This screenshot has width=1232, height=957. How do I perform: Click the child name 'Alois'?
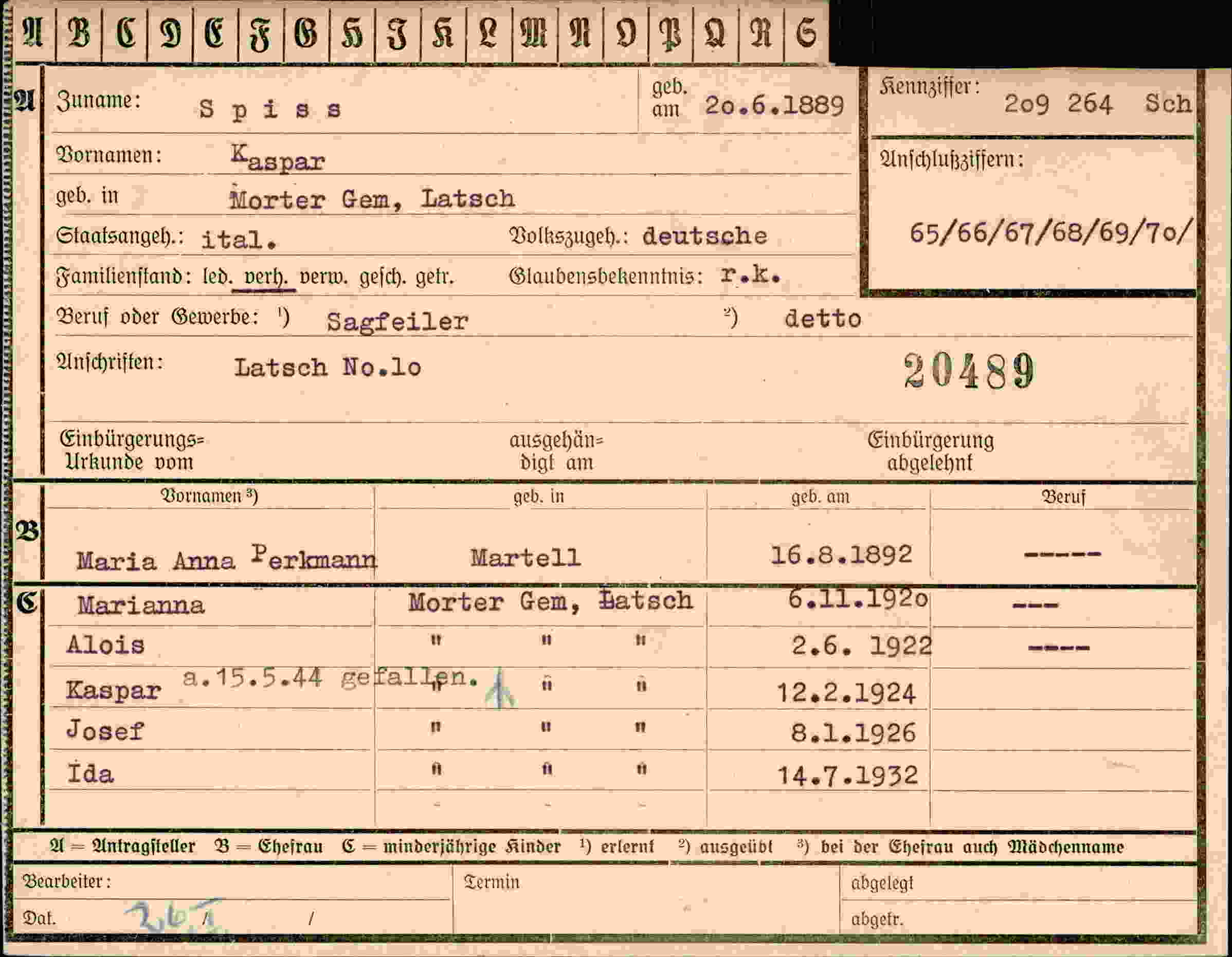coord(105,645)
